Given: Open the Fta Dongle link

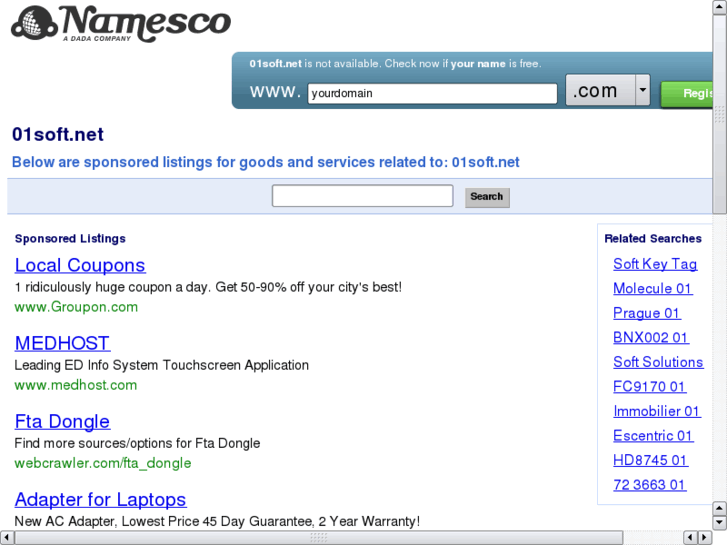Looking at the screenshot, I should pos(62,421).
